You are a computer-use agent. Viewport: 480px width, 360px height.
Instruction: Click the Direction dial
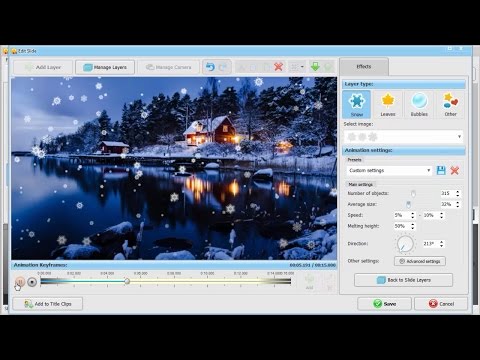[405, 244]
